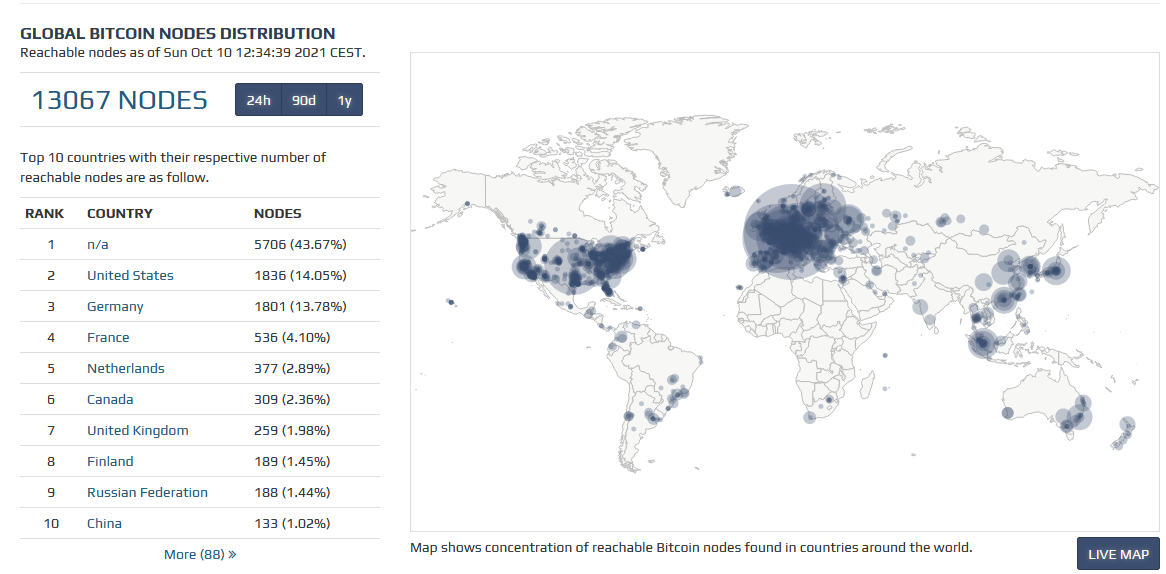Click the 5706 (43.67%) node count
Image resolution: width=1166 pixels, height=574 pixels.
300,244
